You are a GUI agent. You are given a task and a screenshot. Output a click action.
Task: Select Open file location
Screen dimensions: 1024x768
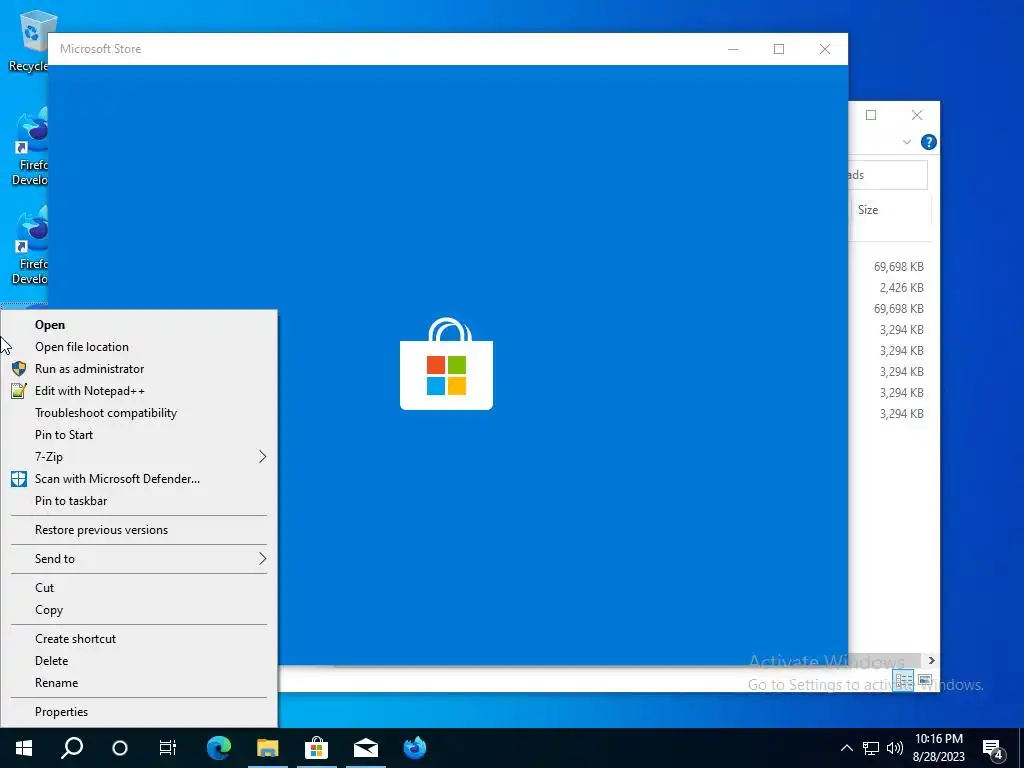click(82, 347)
